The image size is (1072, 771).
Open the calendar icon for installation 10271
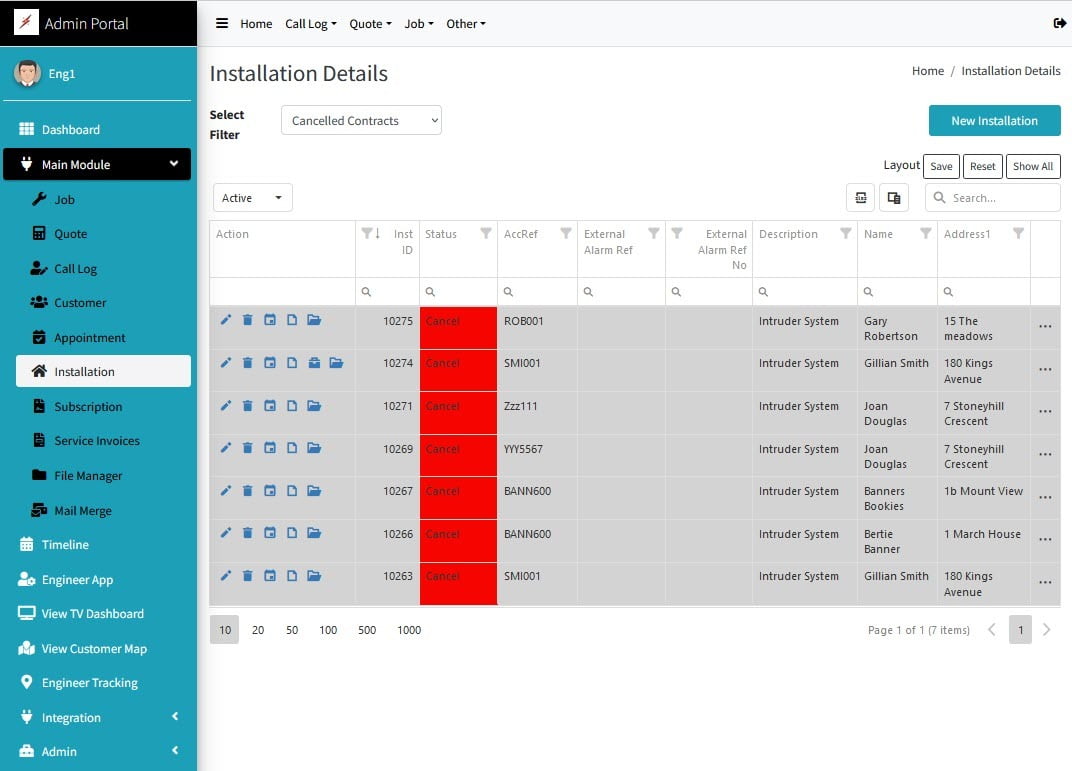pyautogui.click(x=270, y=406)
